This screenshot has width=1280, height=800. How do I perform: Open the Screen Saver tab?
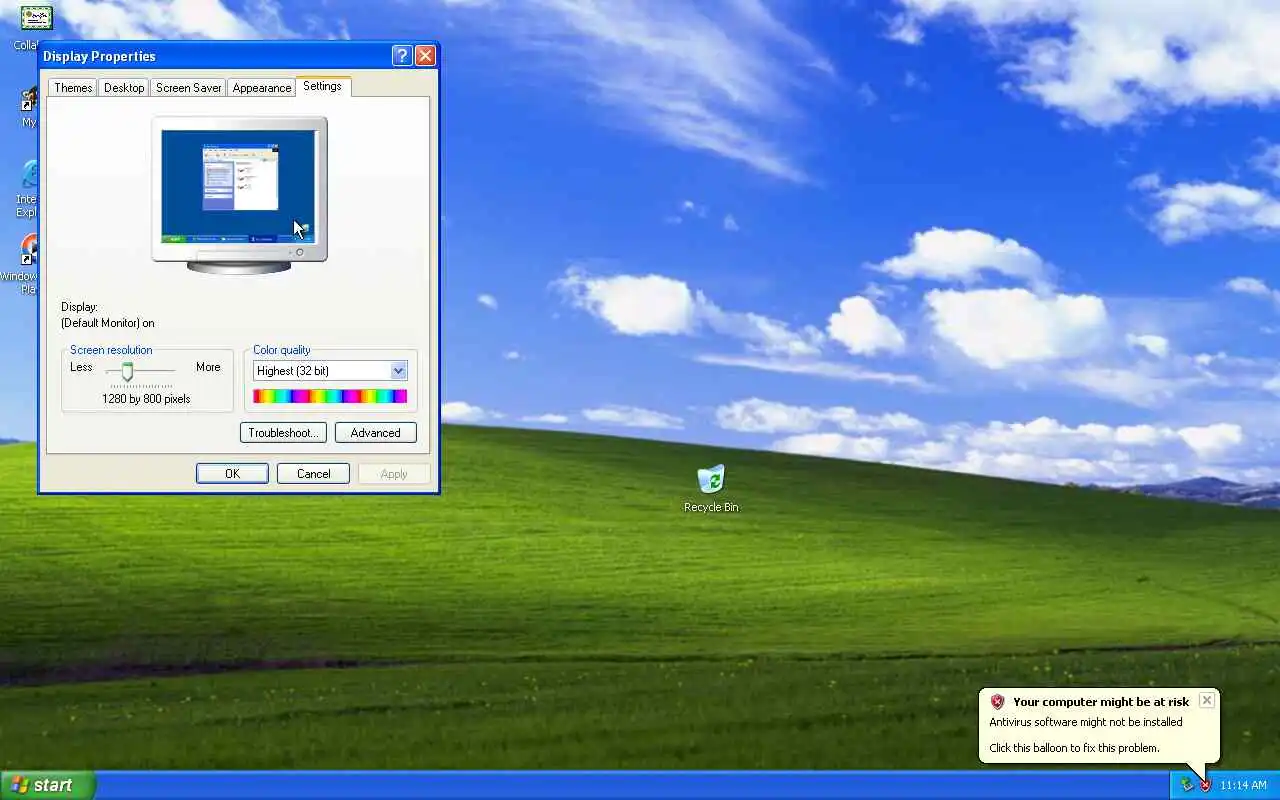coord(188,88)
